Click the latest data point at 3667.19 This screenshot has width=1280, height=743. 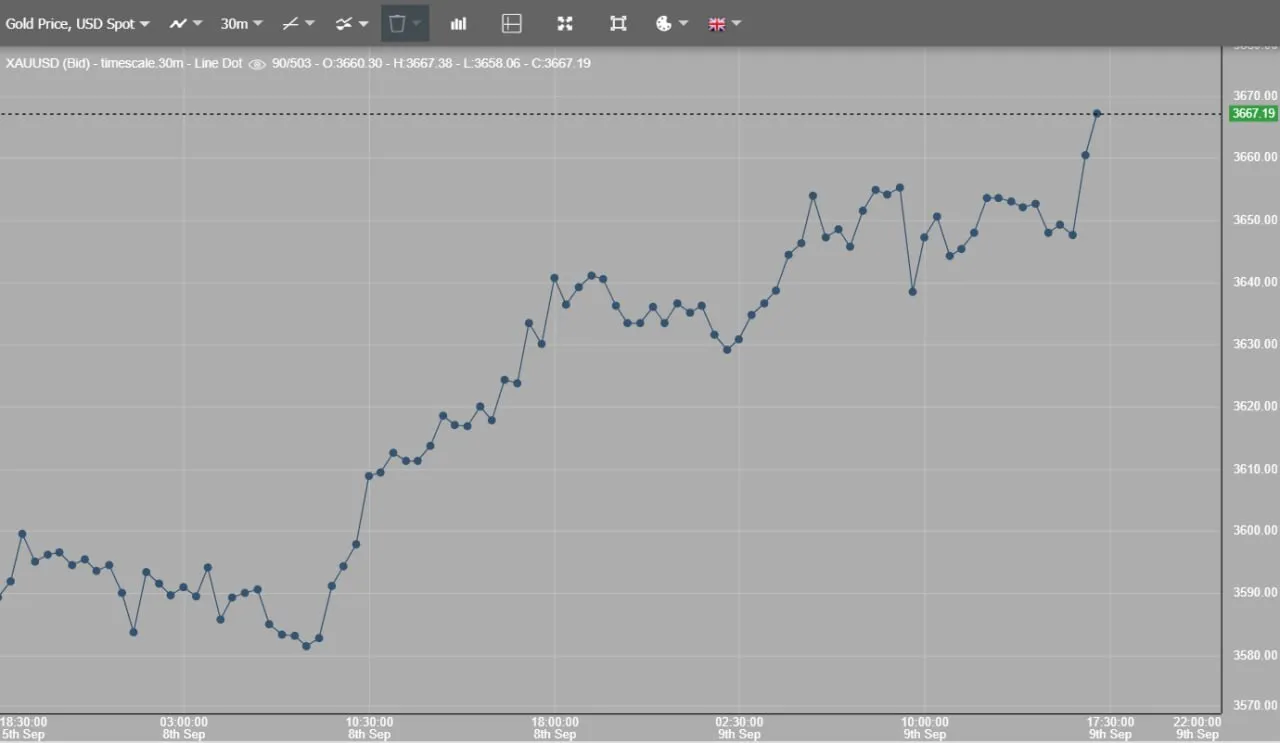pos(1097,114)
